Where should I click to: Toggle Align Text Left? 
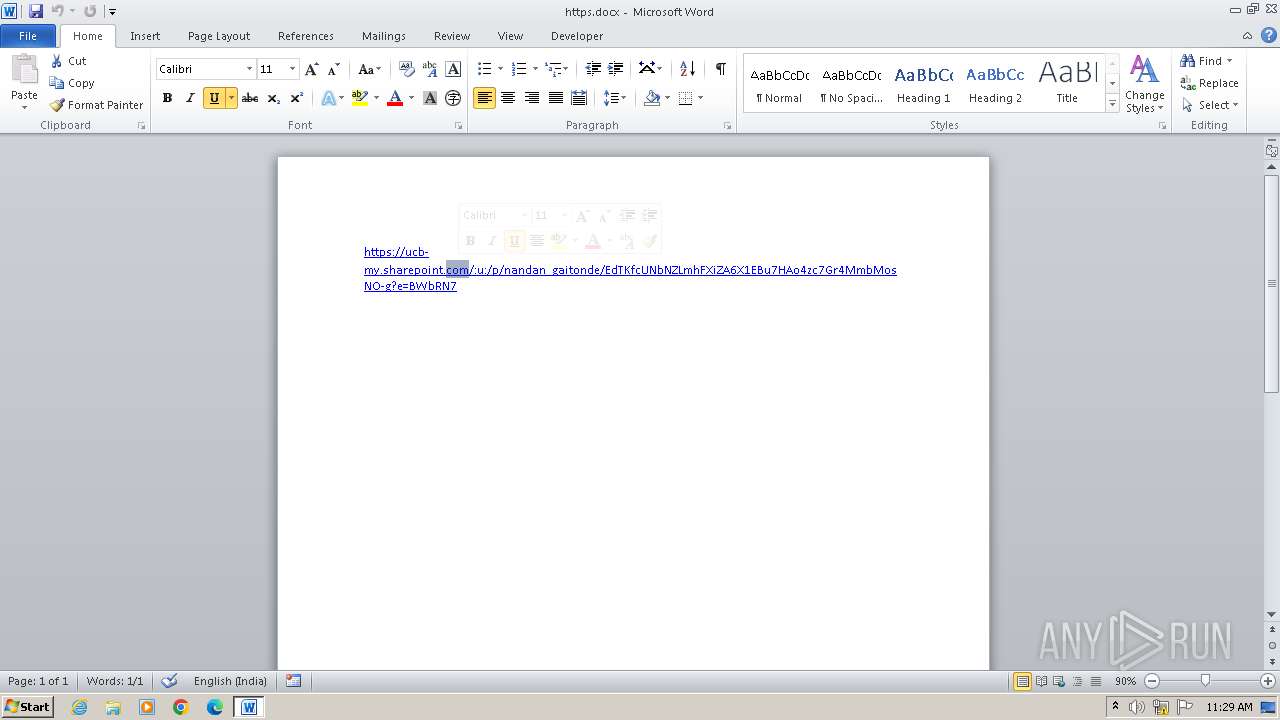pyautogui.click(x=485, y=98)
